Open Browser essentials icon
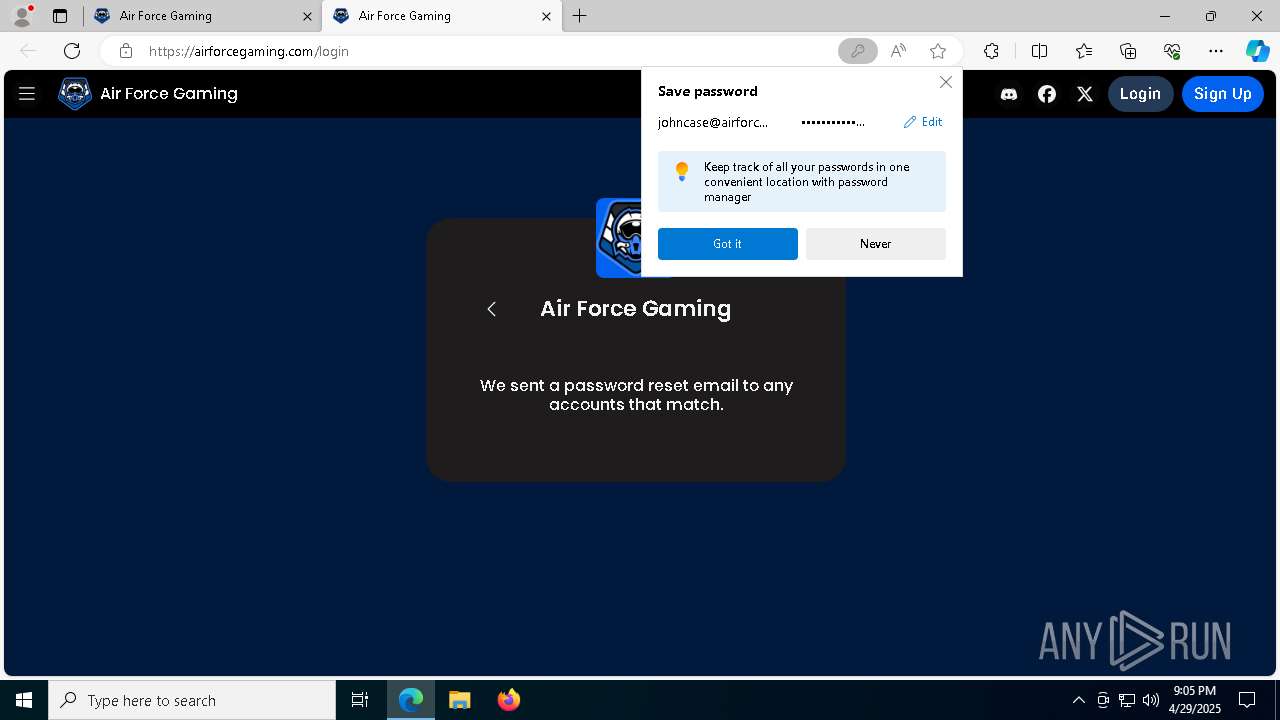 1172,51
